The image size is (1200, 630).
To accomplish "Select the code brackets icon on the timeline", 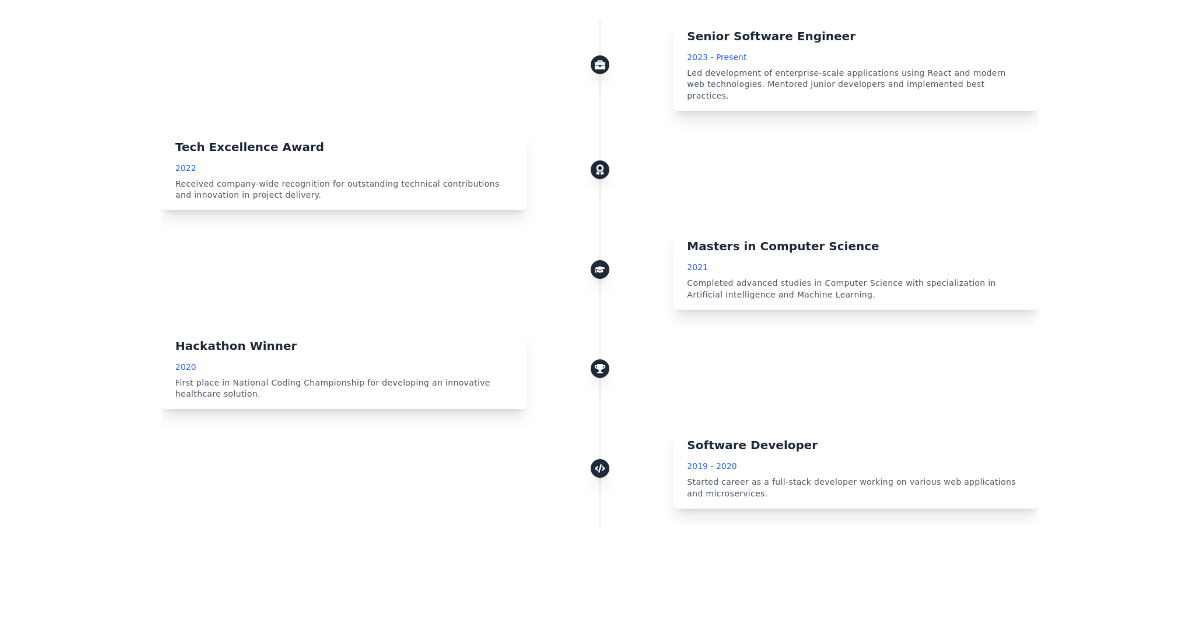I will (x=599, y=468).
